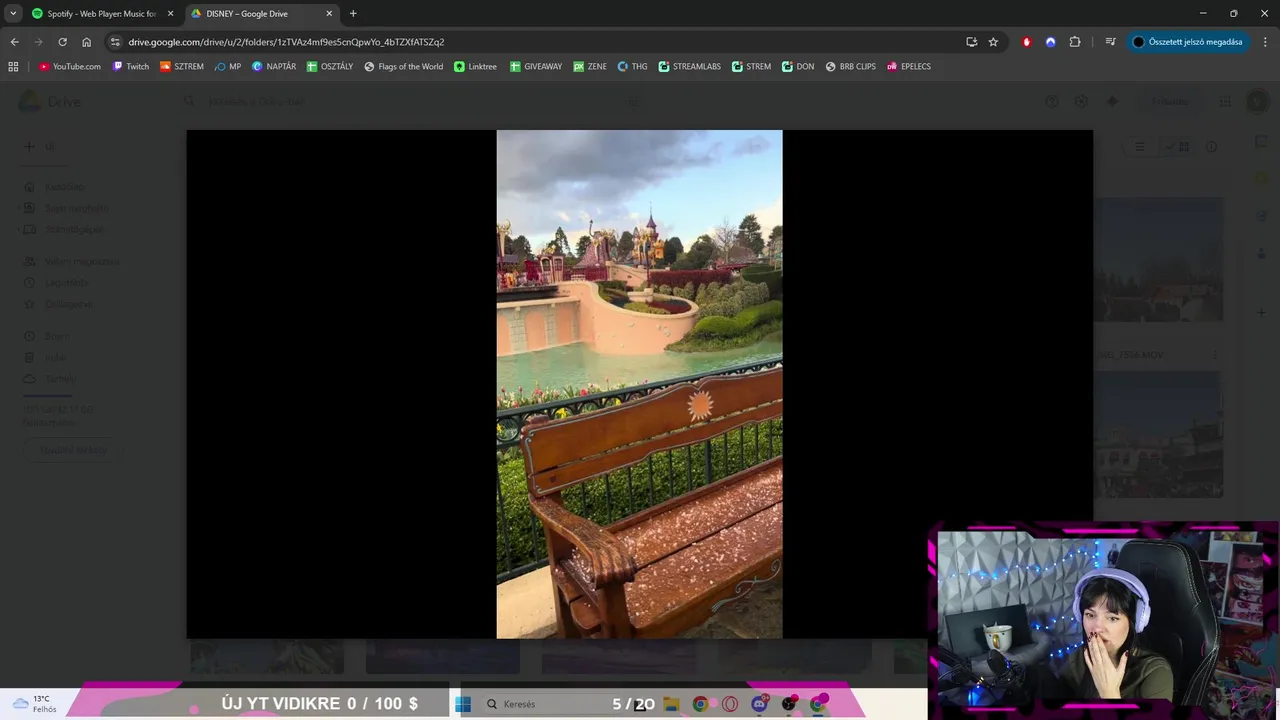
Task: Open the STREAMLABS bookmark
Action: pyautogui.click(x=690, y=66)
